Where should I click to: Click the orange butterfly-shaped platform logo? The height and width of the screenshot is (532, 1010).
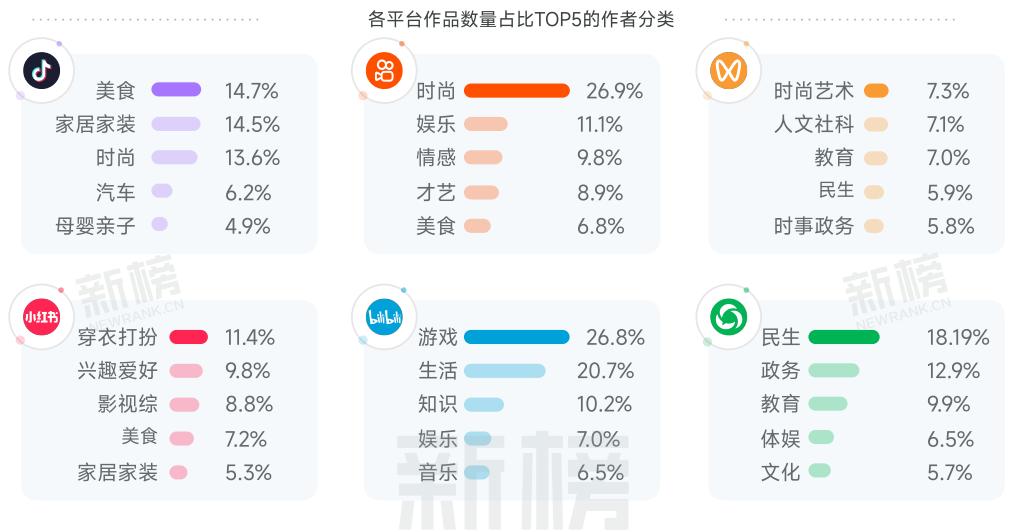point(730,70)
